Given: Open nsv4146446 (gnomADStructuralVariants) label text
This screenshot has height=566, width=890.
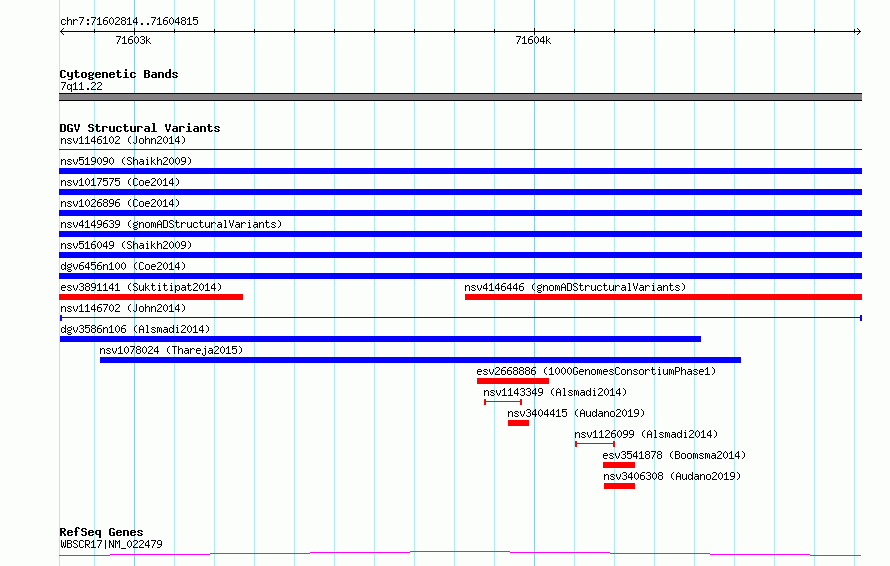Looking at the screenshot, I should [x=575, y=287].
